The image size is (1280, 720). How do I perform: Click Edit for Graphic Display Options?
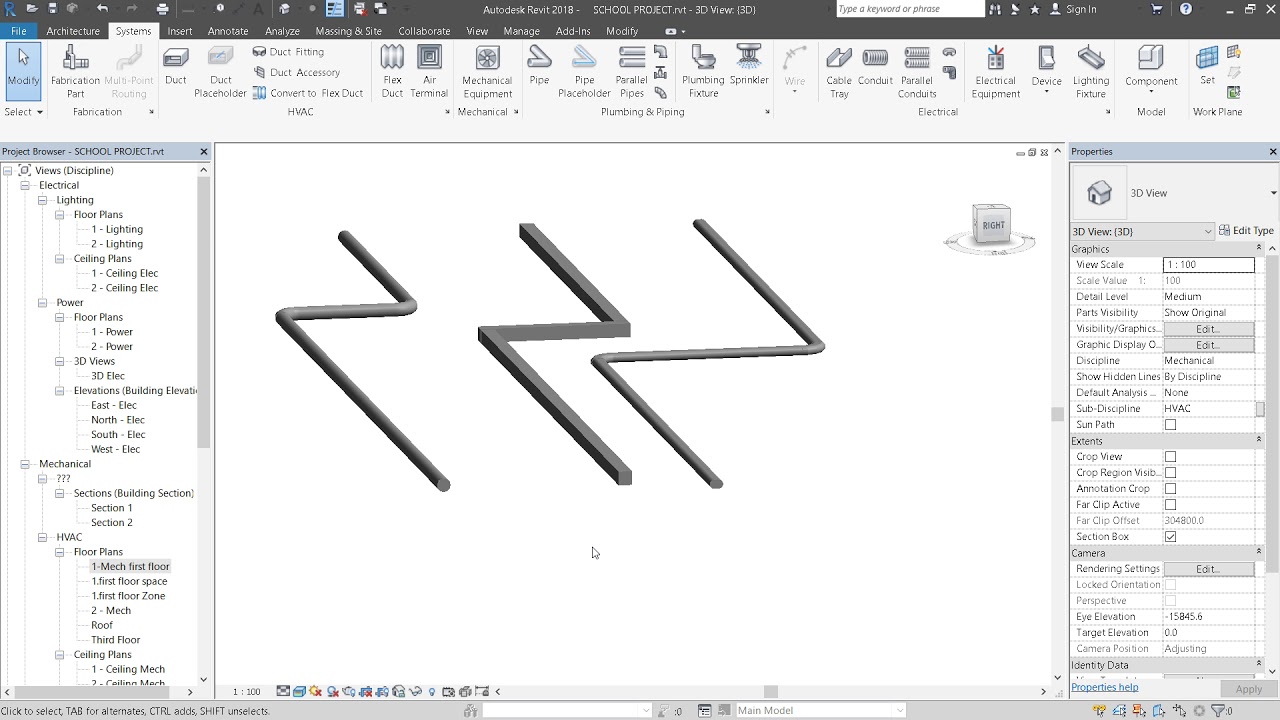click(x=1208, y=345)
